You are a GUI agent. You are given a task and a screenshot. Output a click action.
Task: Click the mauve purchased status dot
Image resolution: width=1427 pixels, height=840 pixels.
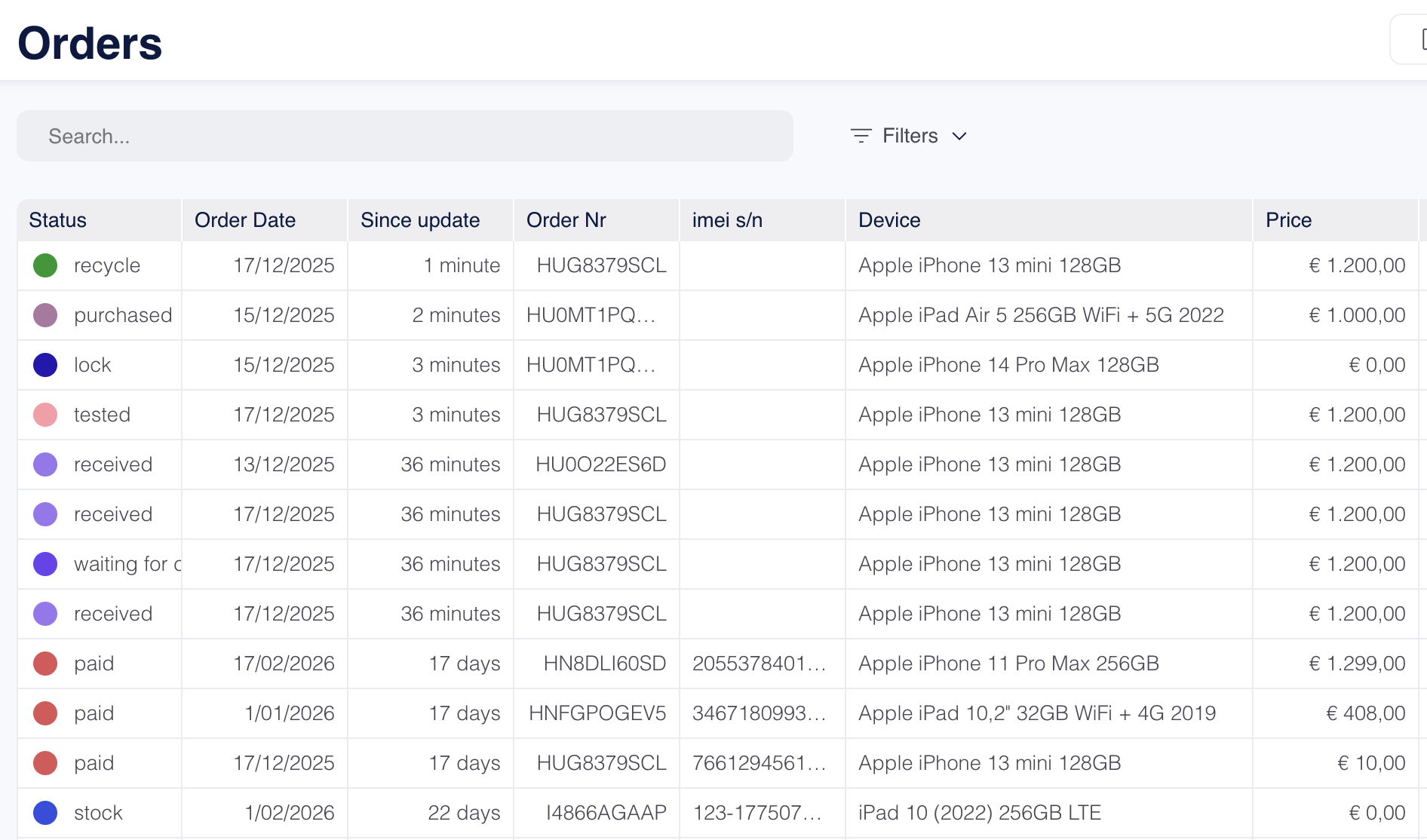coord(45,315)
